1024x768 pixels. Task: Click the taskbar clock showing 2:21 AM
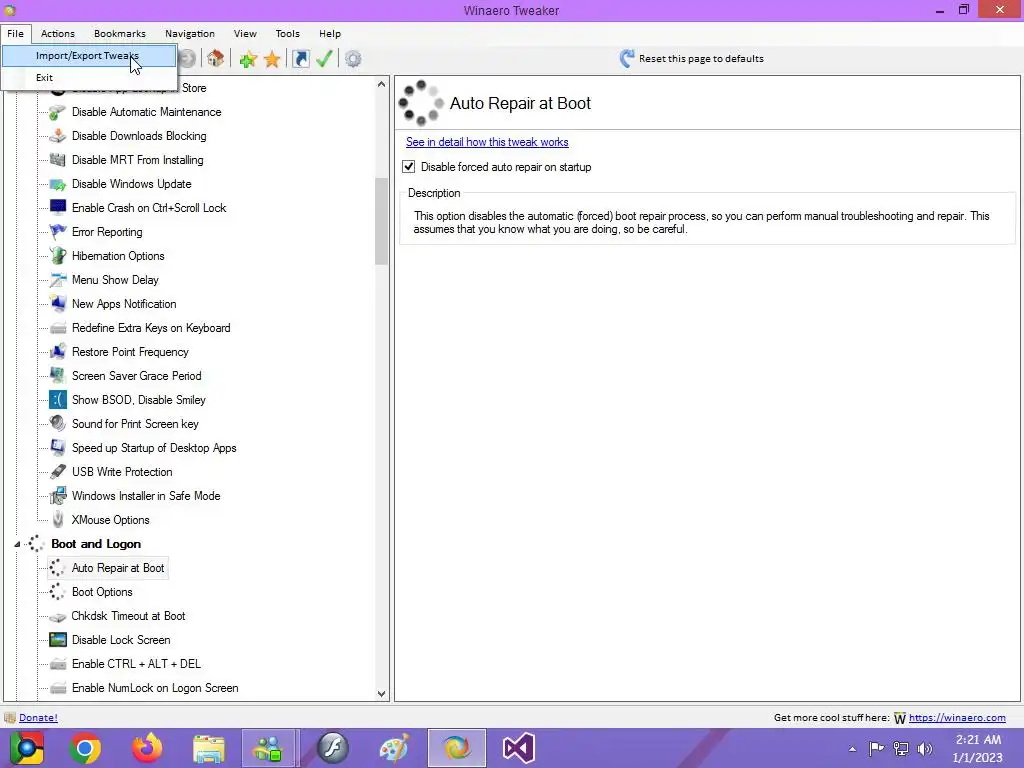[978, 748]
